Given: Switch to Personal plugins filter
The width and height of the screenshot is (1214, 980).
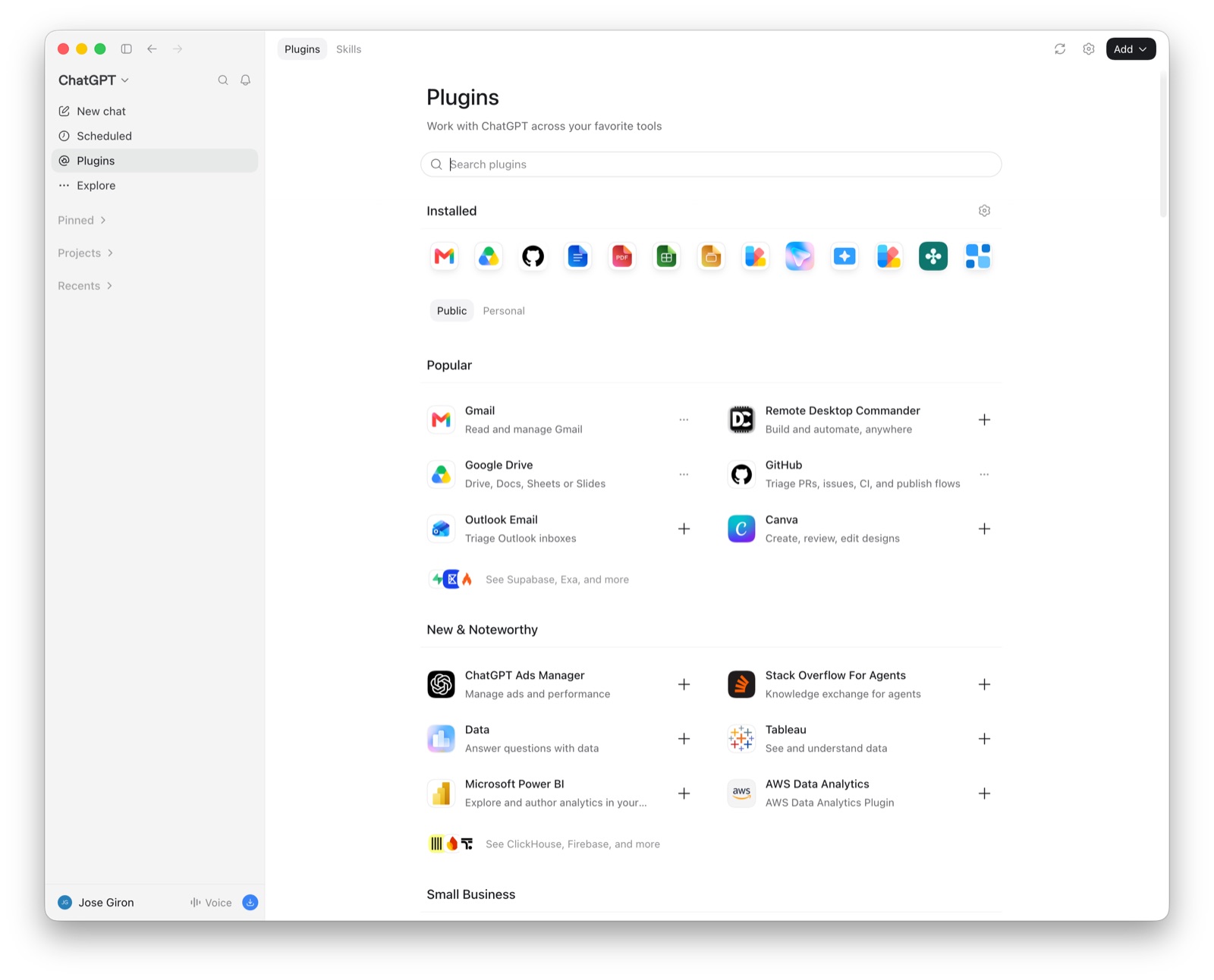Looking at the screenshot, I should [x=504, y=311].
